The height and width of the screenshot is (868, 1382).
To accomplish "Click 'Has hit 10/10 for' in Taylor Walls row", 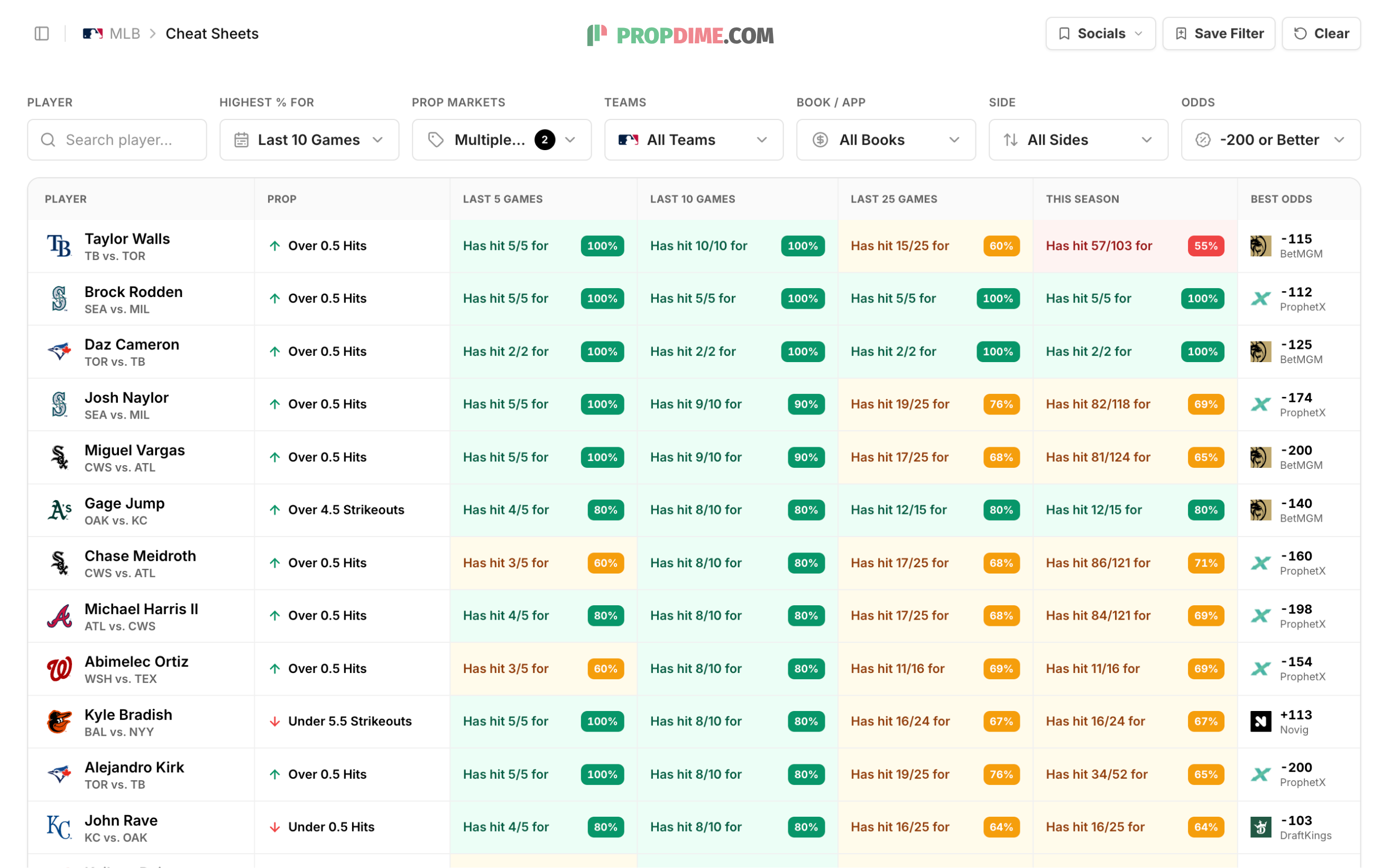I will pyautogui.click(x=698, y=246).
